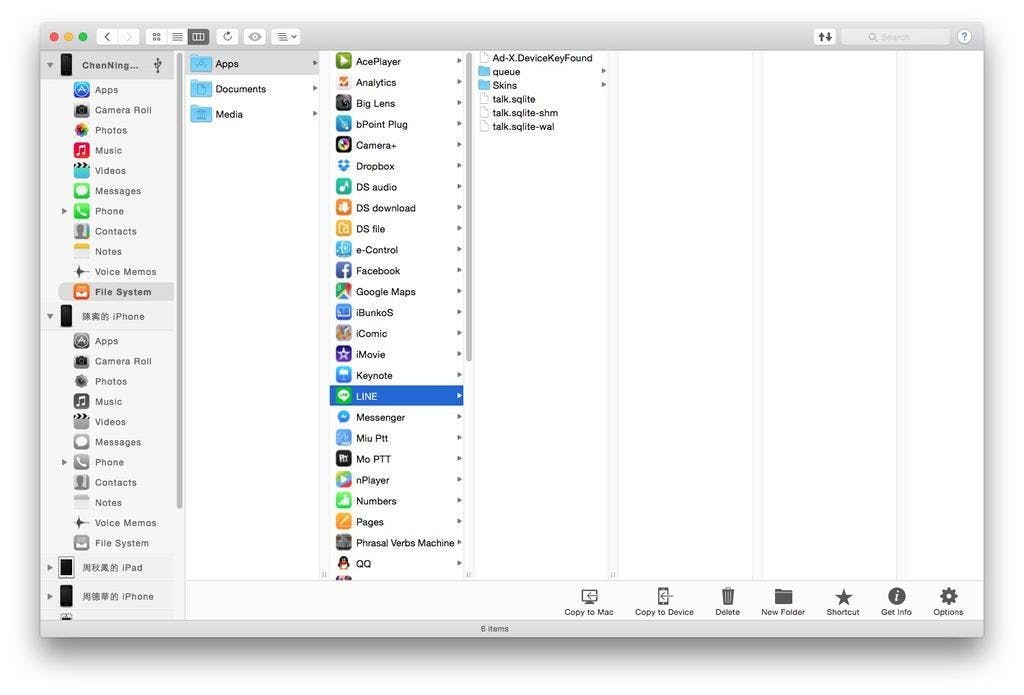Click the Shortcut star icon
This screenshot has height=695, width=1024.
(x=843, y=597)
